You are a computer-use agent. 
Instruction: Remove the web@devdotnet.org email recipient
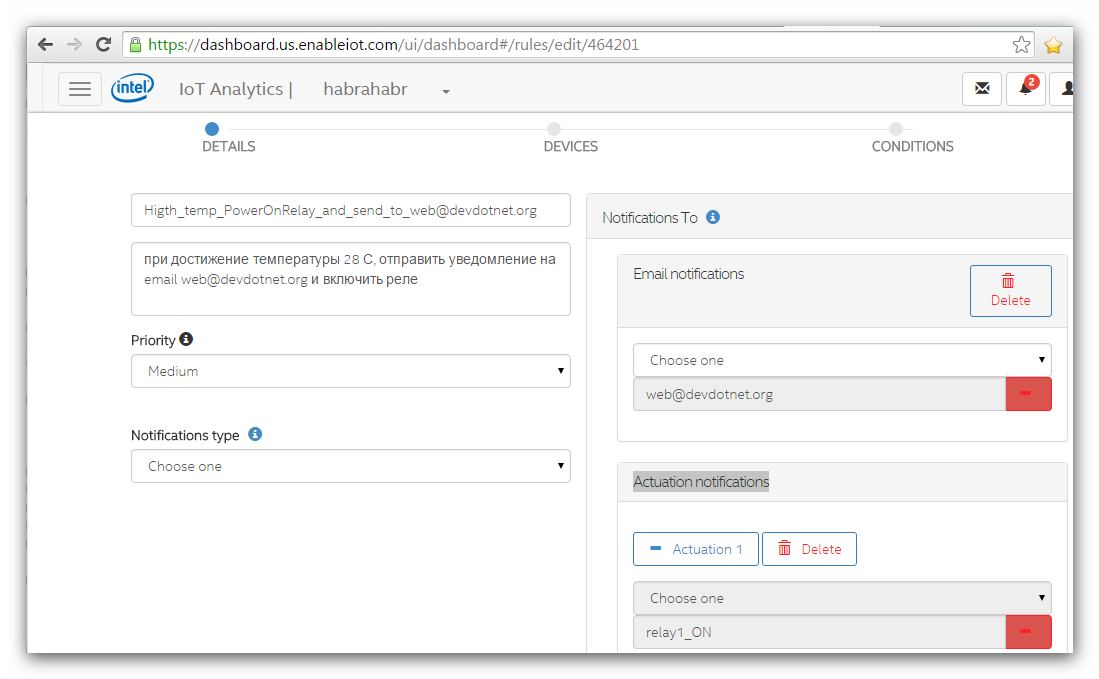pos(1028,394)
